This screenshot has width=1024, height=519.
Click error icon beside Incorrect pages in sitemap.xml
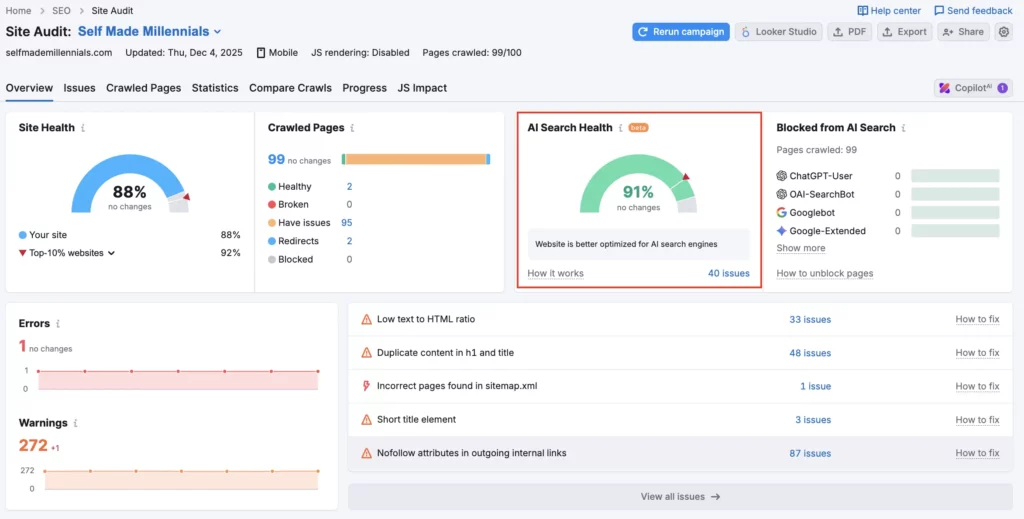coord(366,386)
